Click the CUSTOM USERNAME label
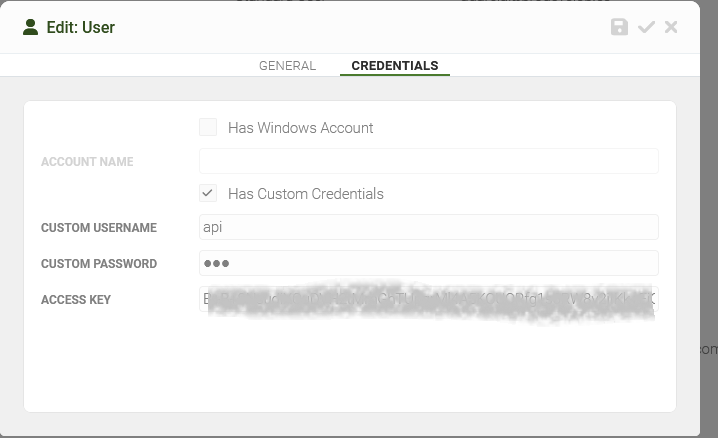The height and width of the screenshot is (438, 718). (x=99, y=227)
